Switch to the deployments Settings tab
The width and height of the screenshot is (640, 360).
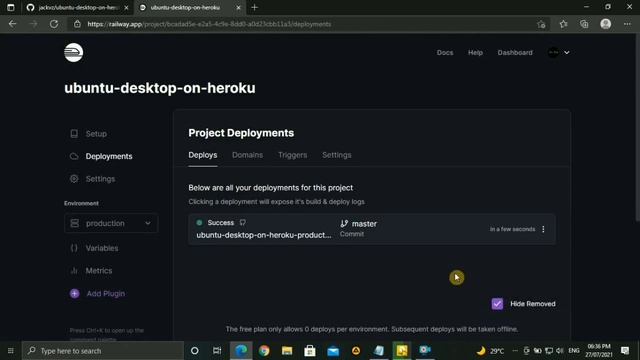click(x=336, y=155)
